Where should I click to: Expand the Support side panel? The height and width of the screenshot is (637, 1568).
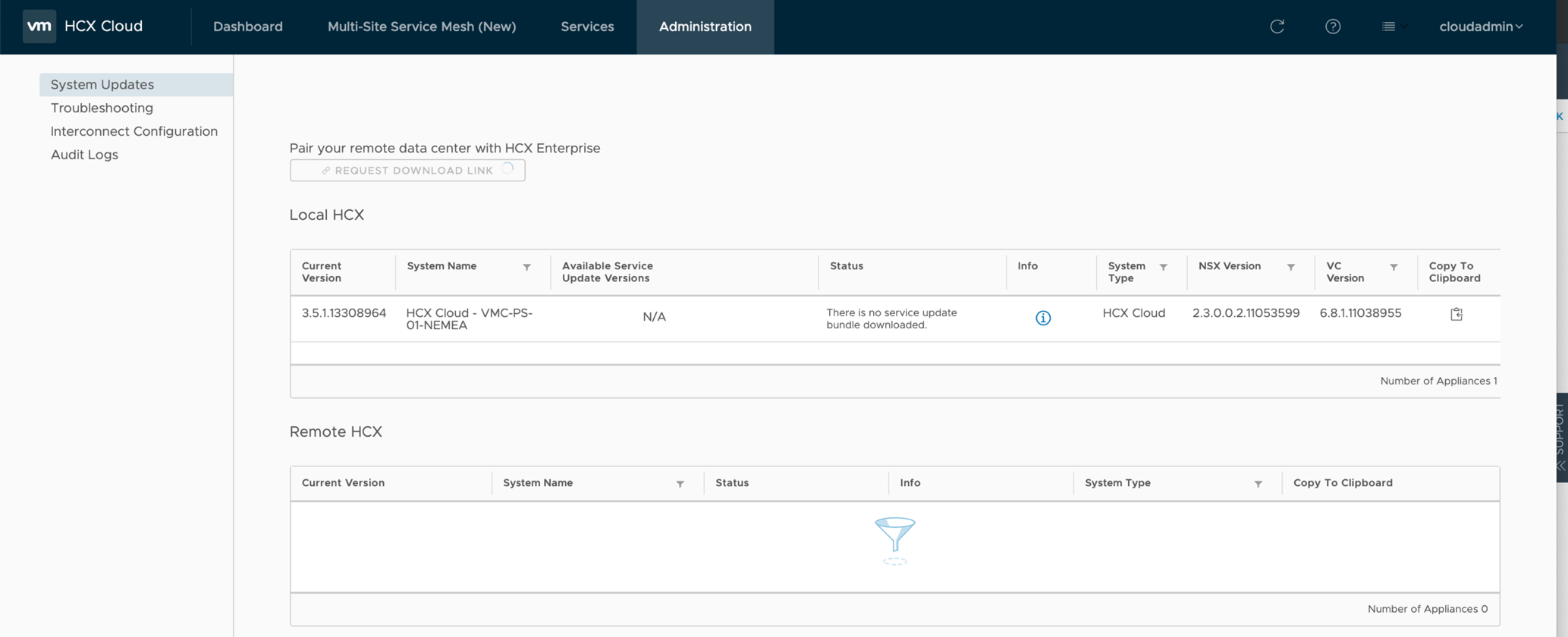click(1560, 436)
